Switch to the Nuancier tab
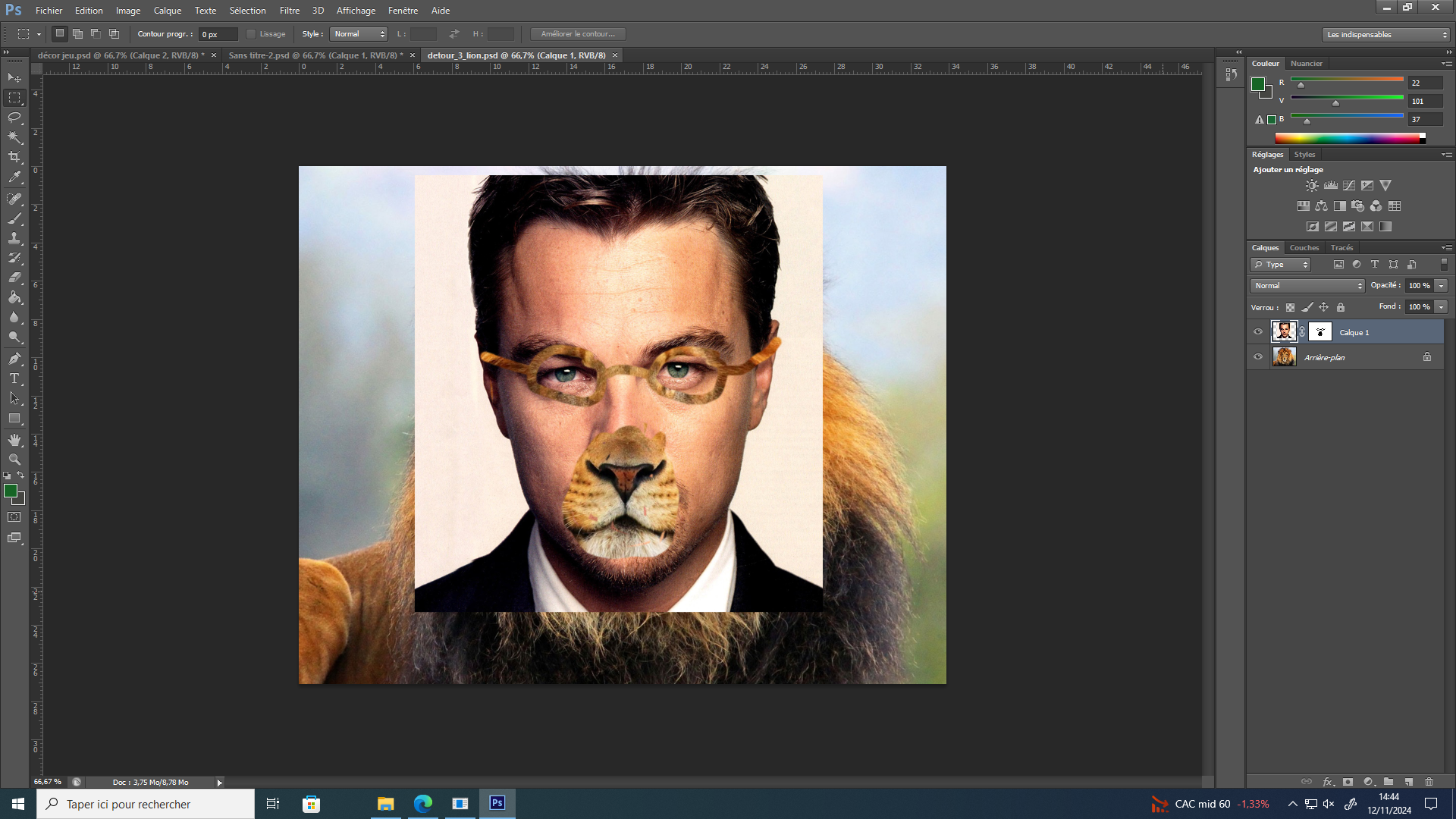Screen dimensions: 1456x819 (1307, 63)
